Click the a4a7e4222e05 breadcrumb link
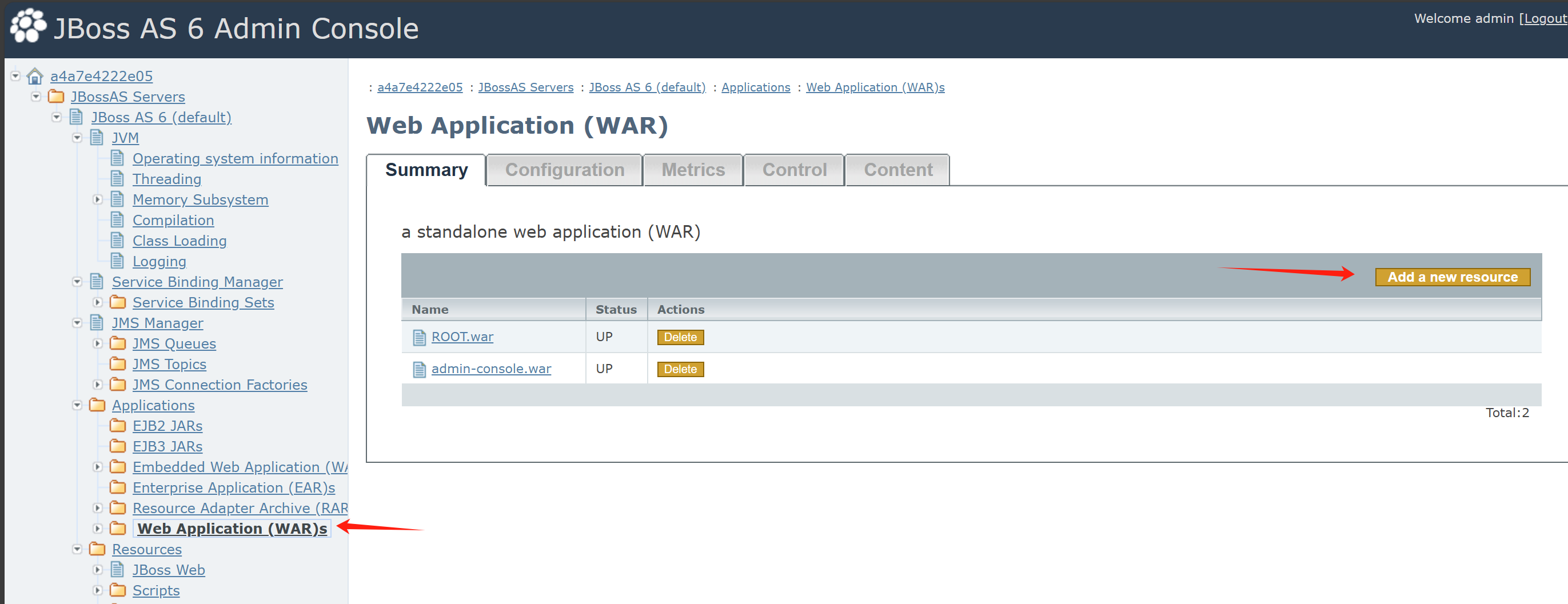 click(x=420, y=87)
